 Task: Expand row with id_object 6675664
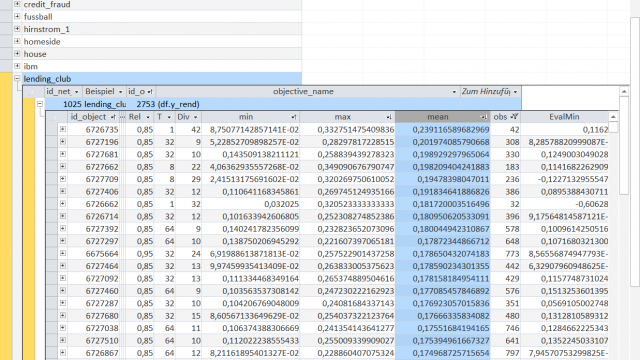[62, 253]
